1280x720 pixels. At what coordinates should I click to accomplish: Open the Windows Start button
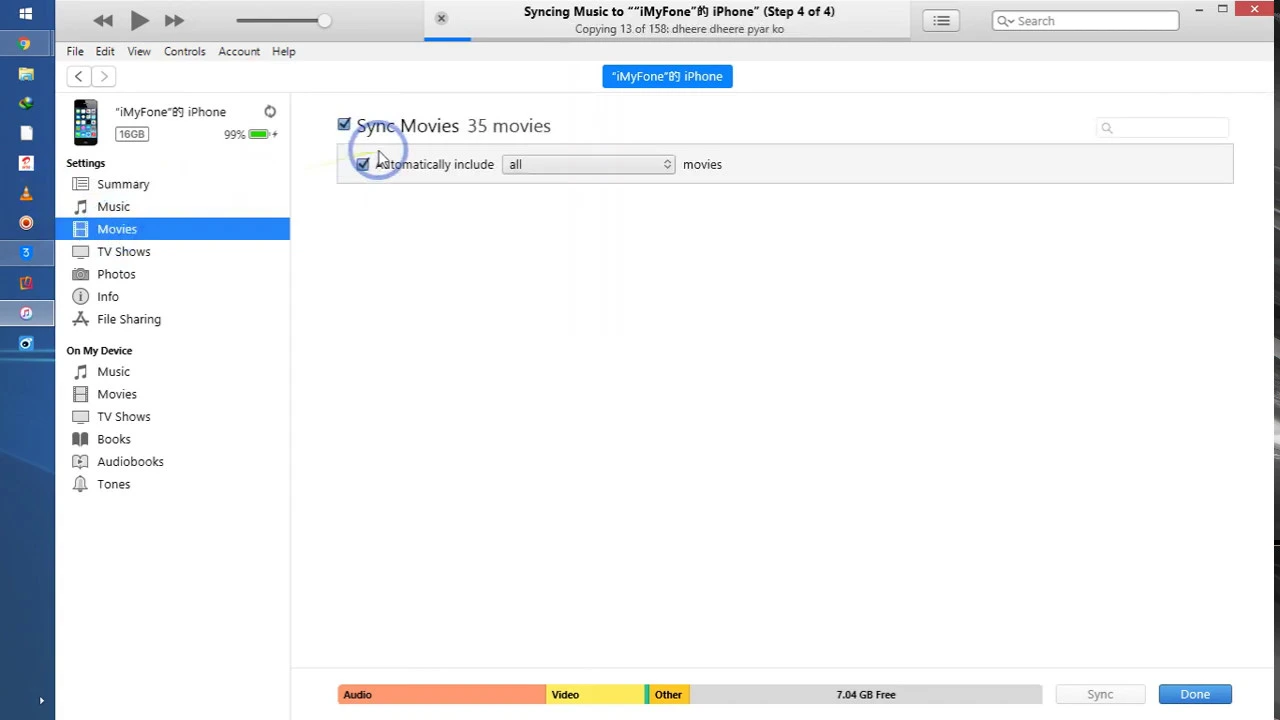(26, 14)
